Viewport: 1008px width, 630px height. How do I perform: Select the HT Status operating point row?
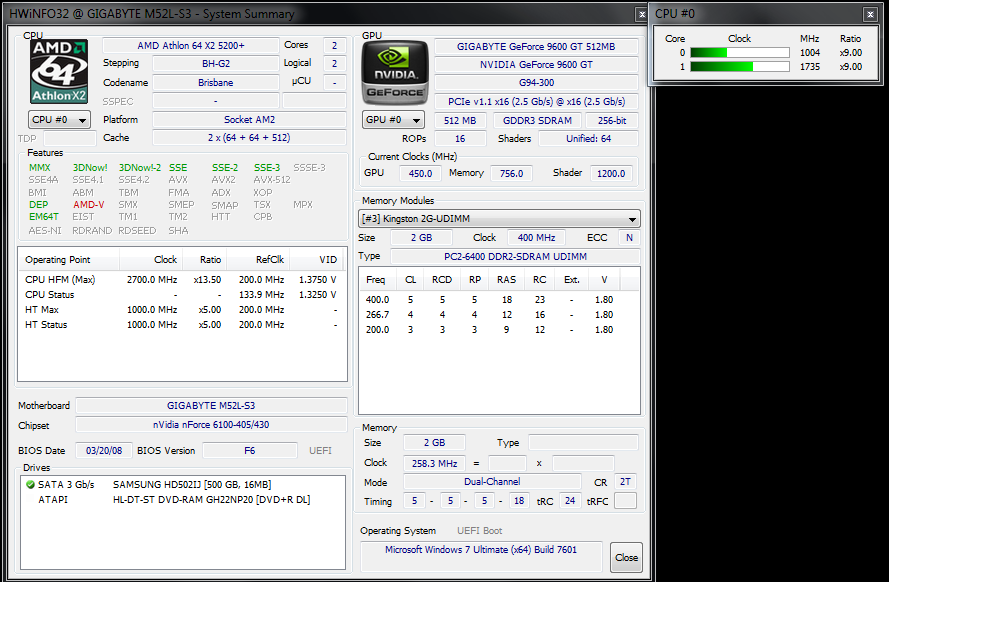tap(182, 325)
